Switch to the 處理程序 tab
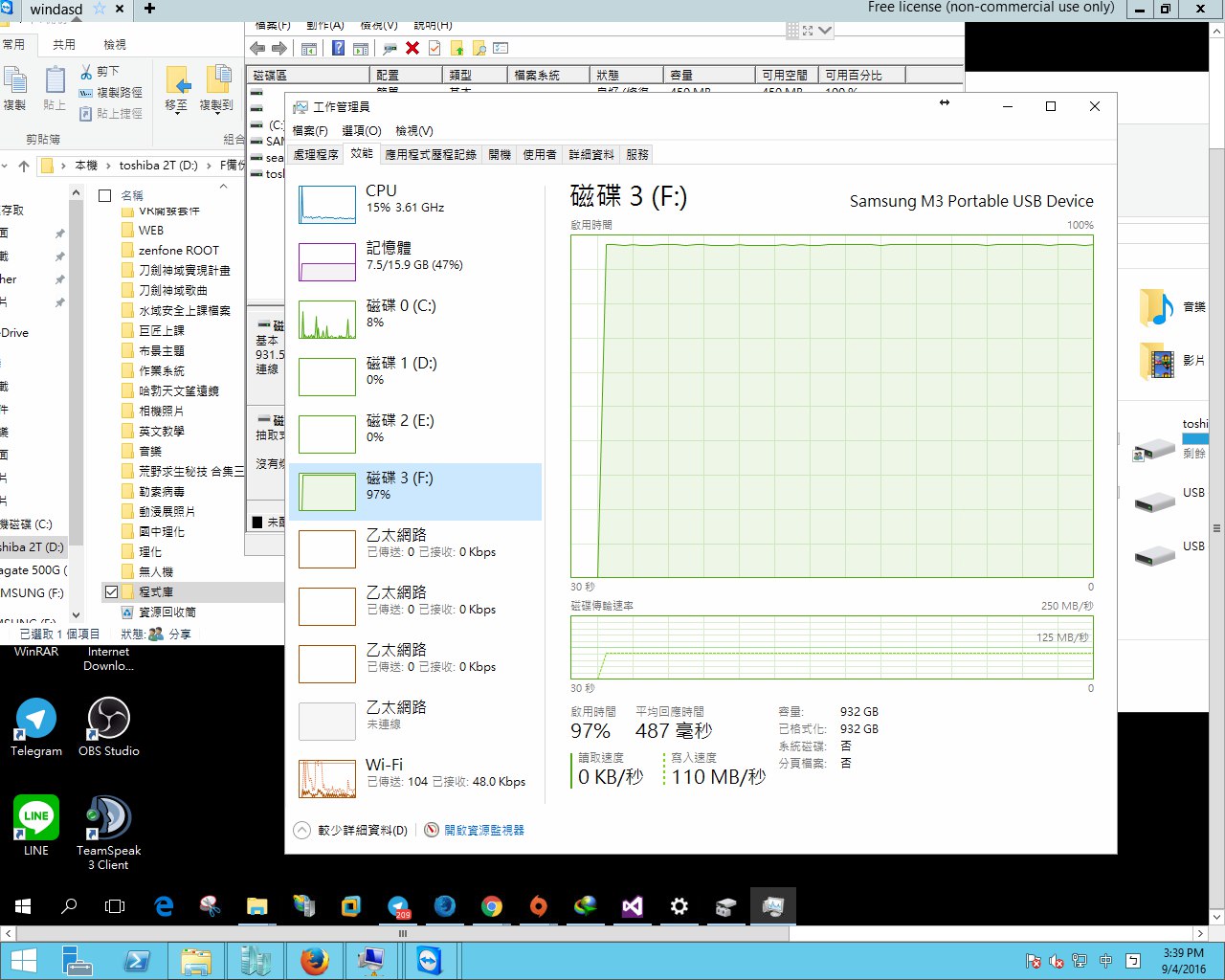Image resolution: width=1225 pixels, height=980 pixels. [316, 154]
